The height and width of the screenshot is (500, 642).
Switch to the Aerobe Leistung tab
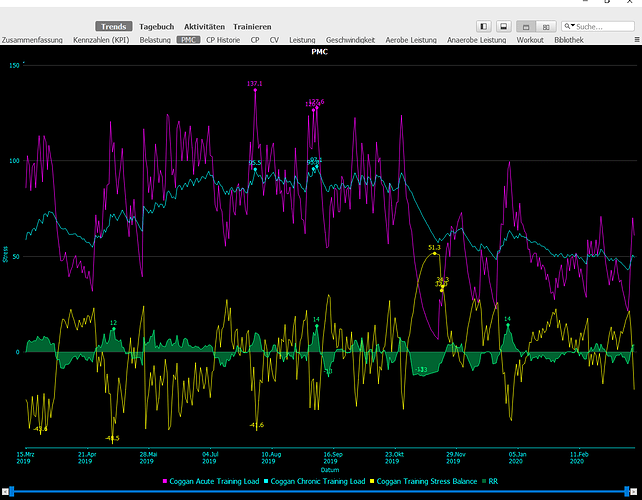tap(411, 40)
